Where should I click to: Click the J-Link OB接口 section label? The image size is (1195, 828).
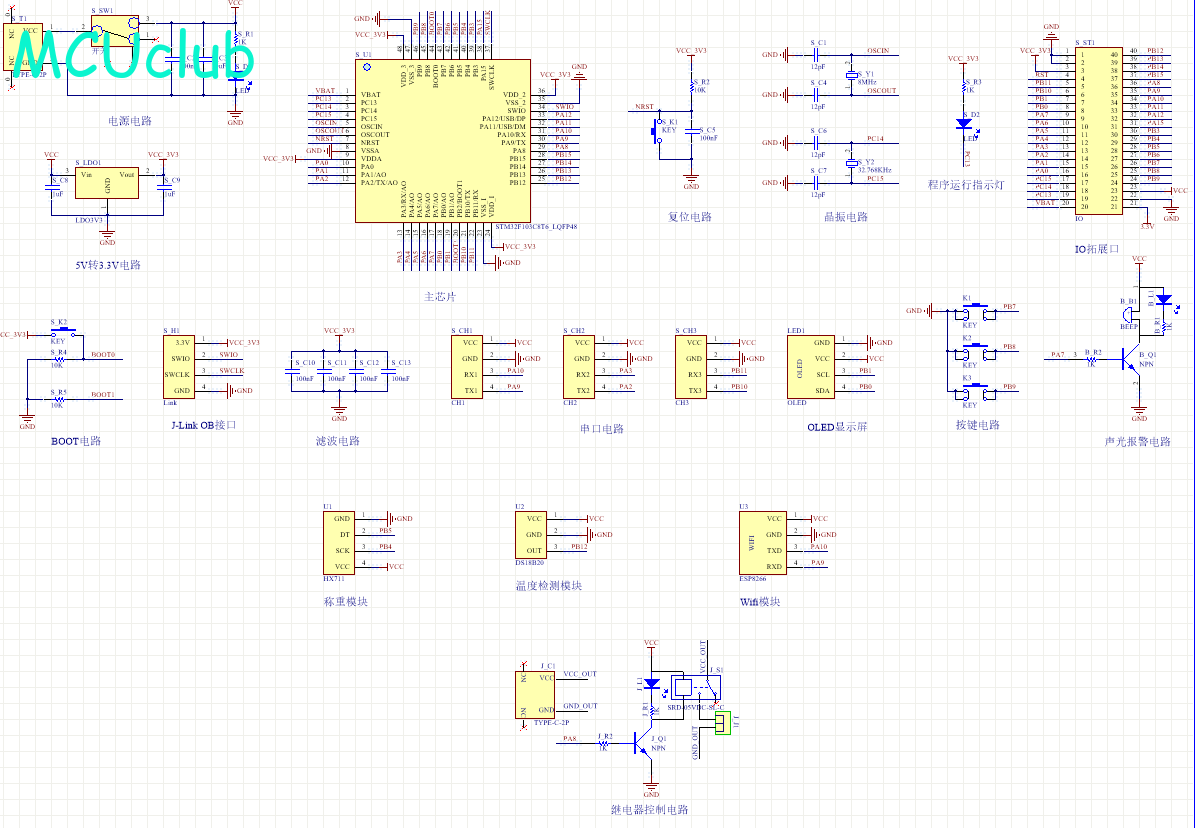coord(203,425)
